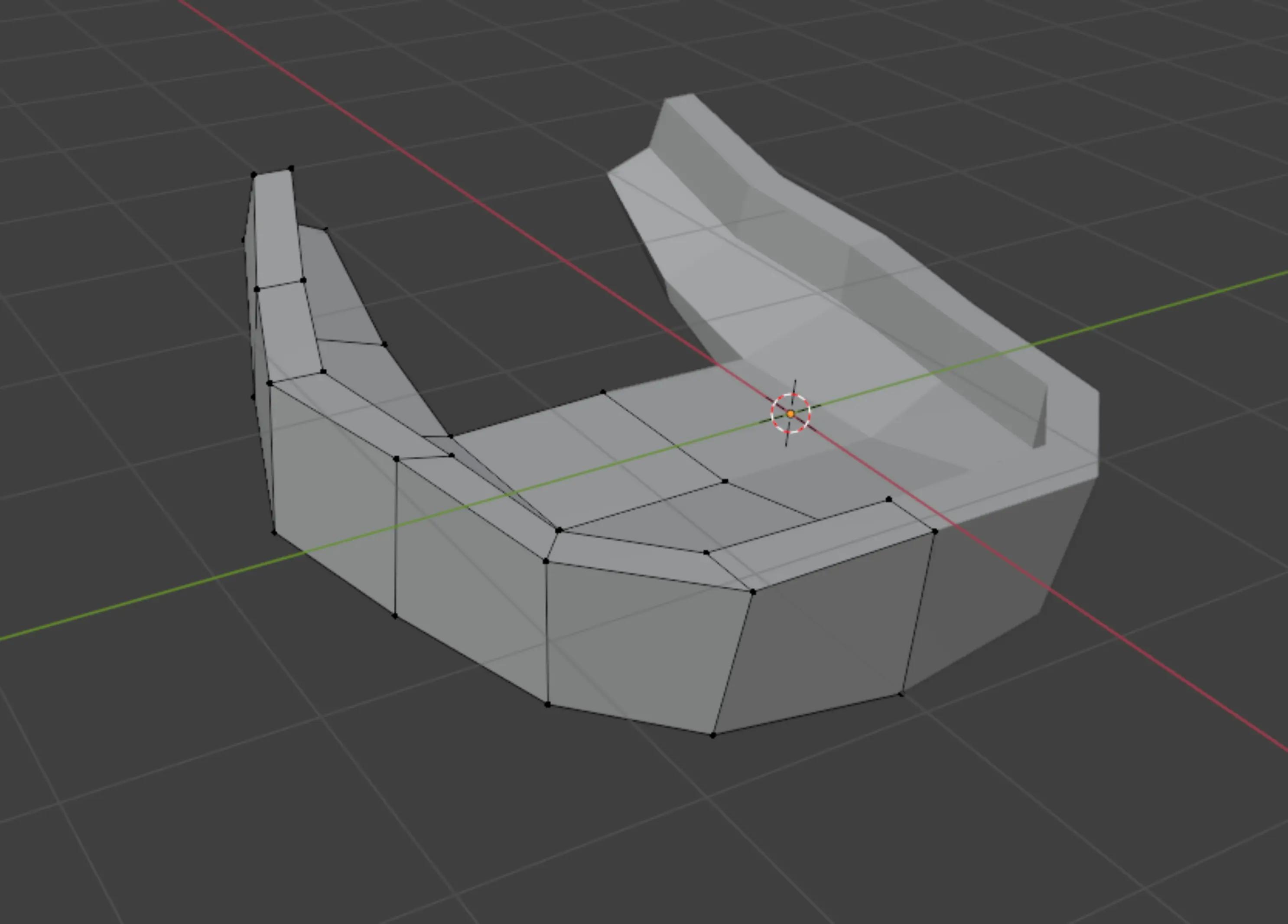The image size is (1288, 924).
Task: Select the bottom-left corner vertex of the outer wall
Action: pos(274,533)
